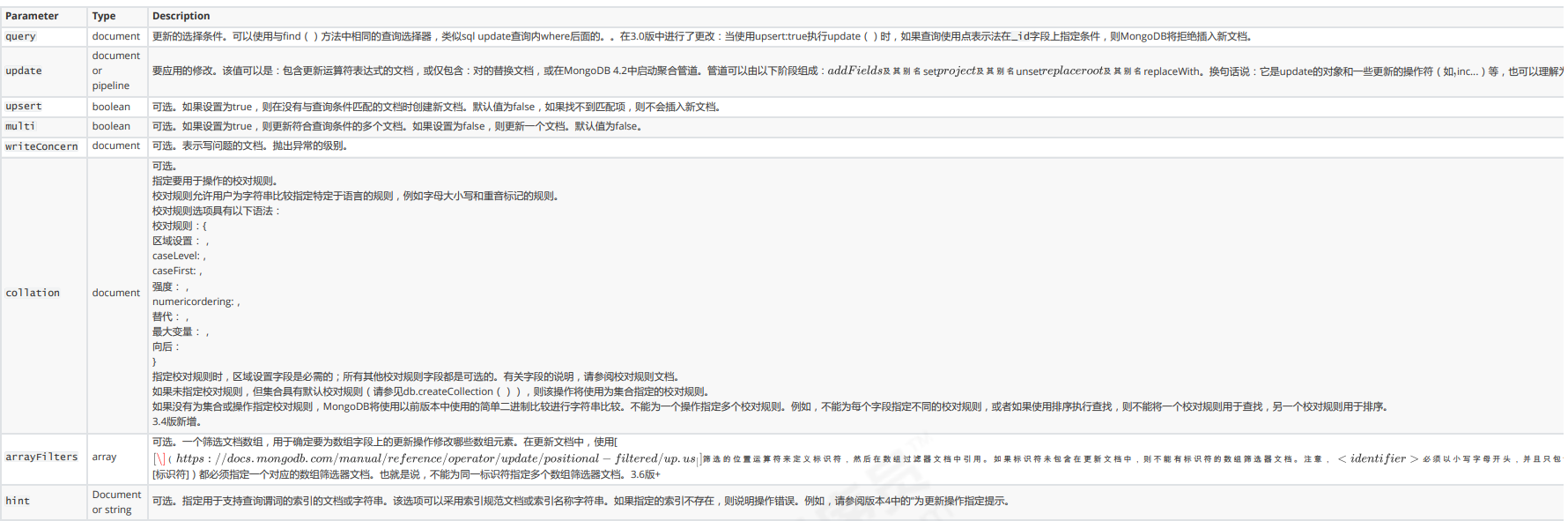Click the document type in the writeConcern row
This screenshot has width=1568, height=521.
click(x=116, y=145)
